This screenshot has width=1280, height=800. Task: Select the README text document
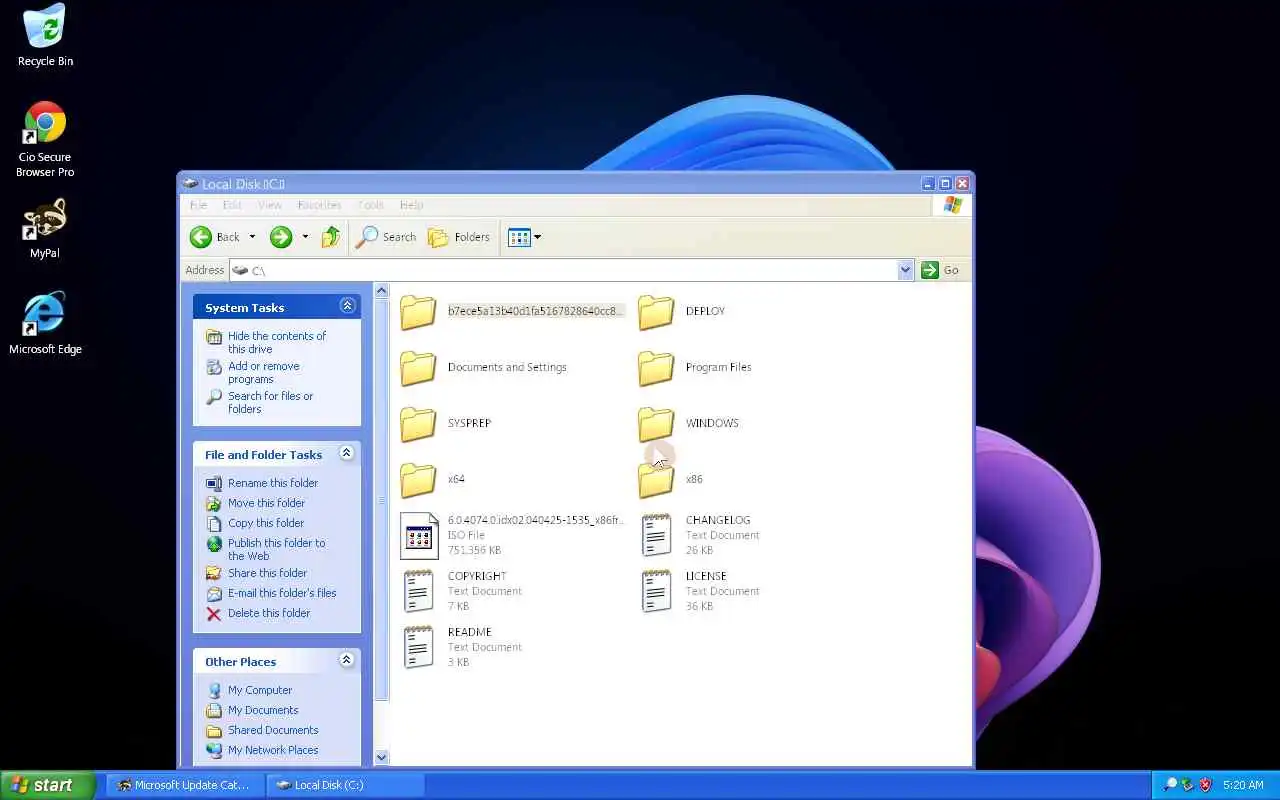[x=461, y=647]
